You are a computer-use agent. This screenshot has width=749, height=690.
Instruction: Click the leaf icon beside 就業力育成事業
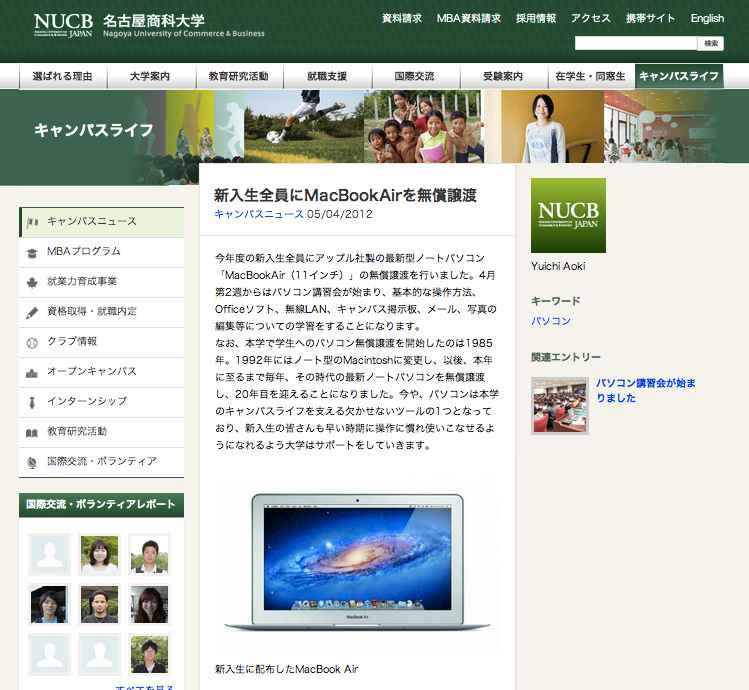tap(32, 283)
